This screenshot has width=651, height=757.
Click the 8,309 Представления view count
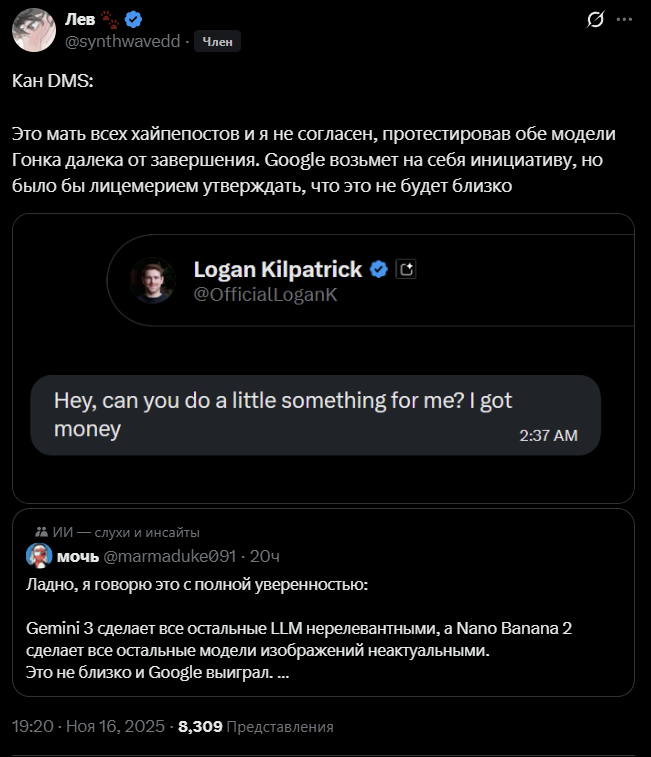point(255,727)
